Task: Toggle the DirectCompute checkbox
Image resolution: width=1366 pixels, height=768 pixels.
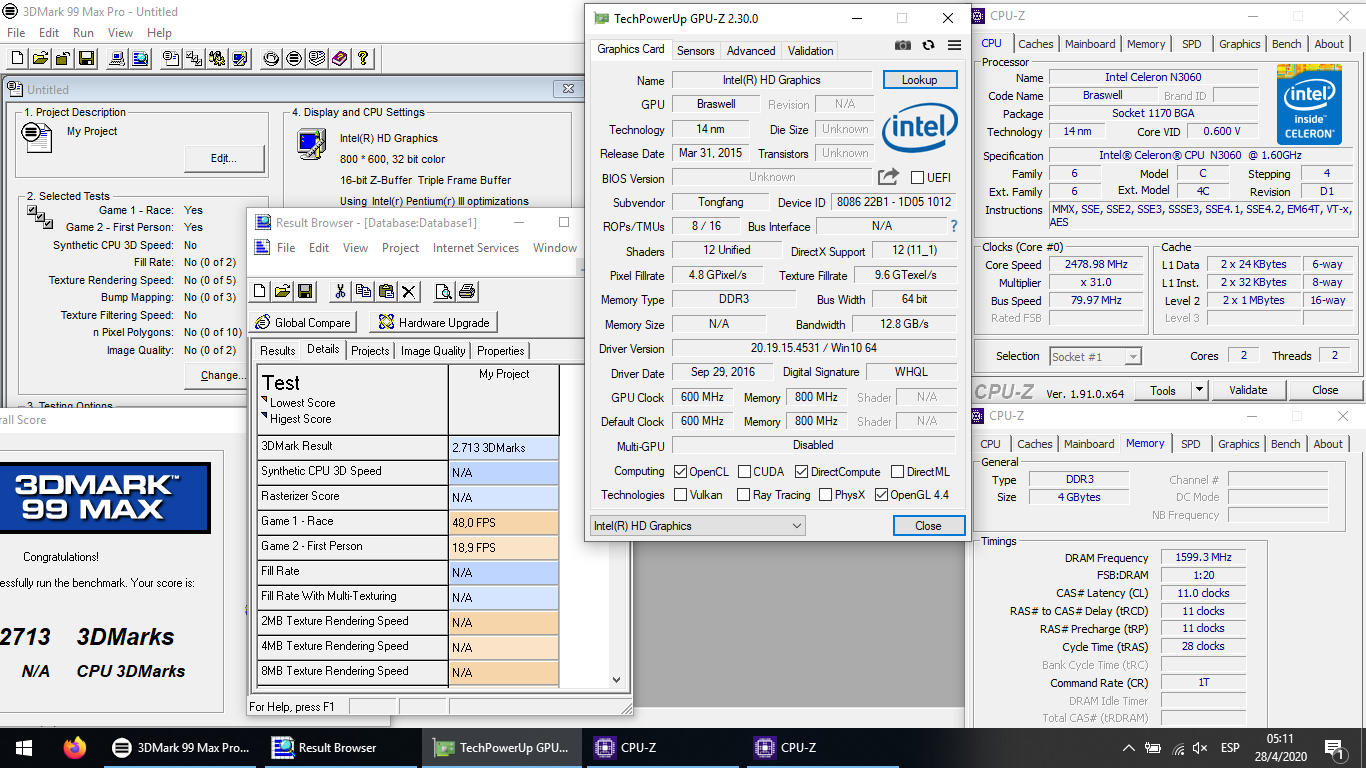Action: (x=801, y=472)
